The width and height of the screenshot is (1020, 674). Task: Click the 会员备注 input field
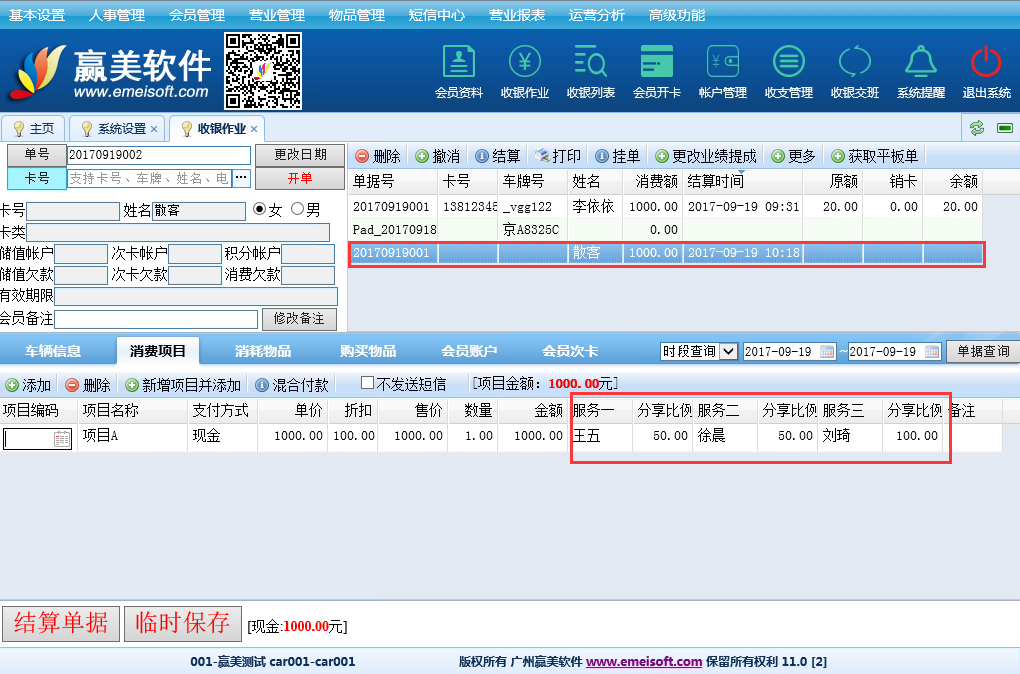click(x=156, y=319)
